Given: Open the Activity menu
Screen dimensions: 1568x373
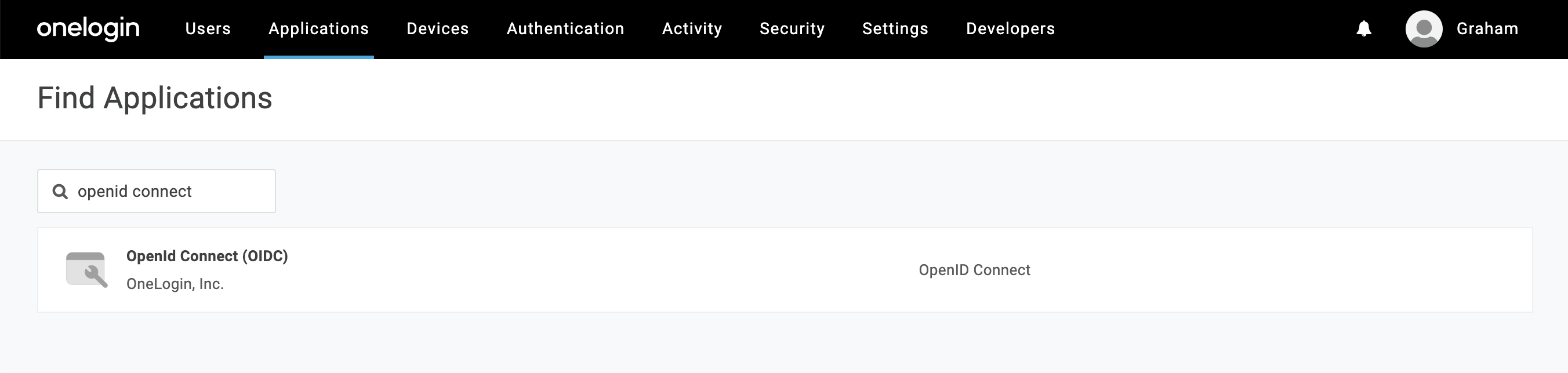Looking at the screenshot, I should pyautogui.click(x=692, y=28).
